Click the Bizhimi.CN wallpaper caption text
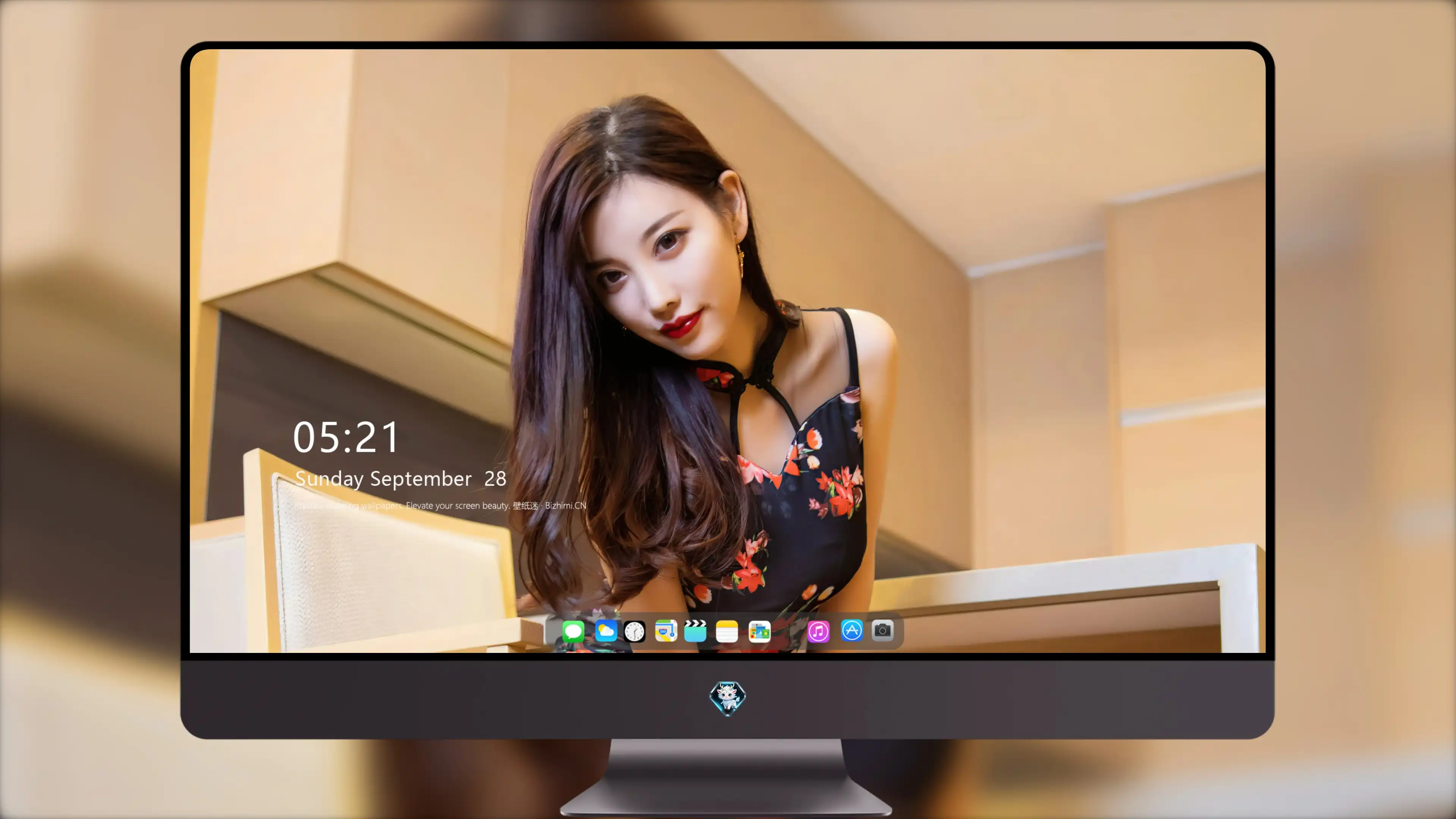Viewport: 1456px width, 819px height. 440,505
